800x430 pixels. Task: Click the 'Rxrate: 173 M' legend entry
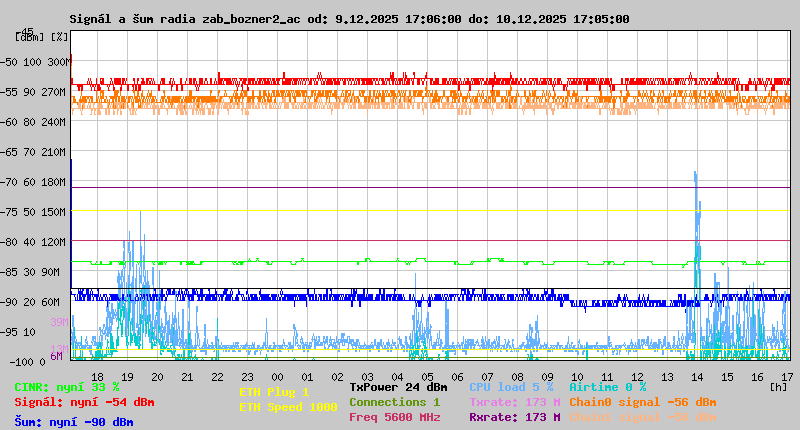(515, 417)
